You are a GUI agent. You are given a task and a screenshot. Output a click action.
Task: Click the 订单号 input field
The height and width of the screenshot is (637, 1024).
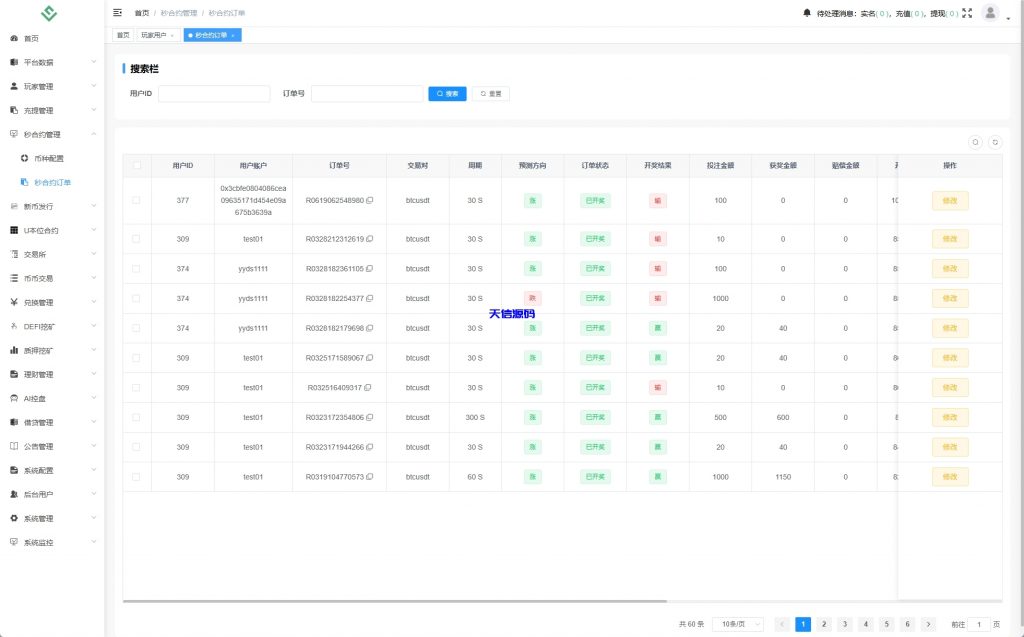[x=367, y=93]
